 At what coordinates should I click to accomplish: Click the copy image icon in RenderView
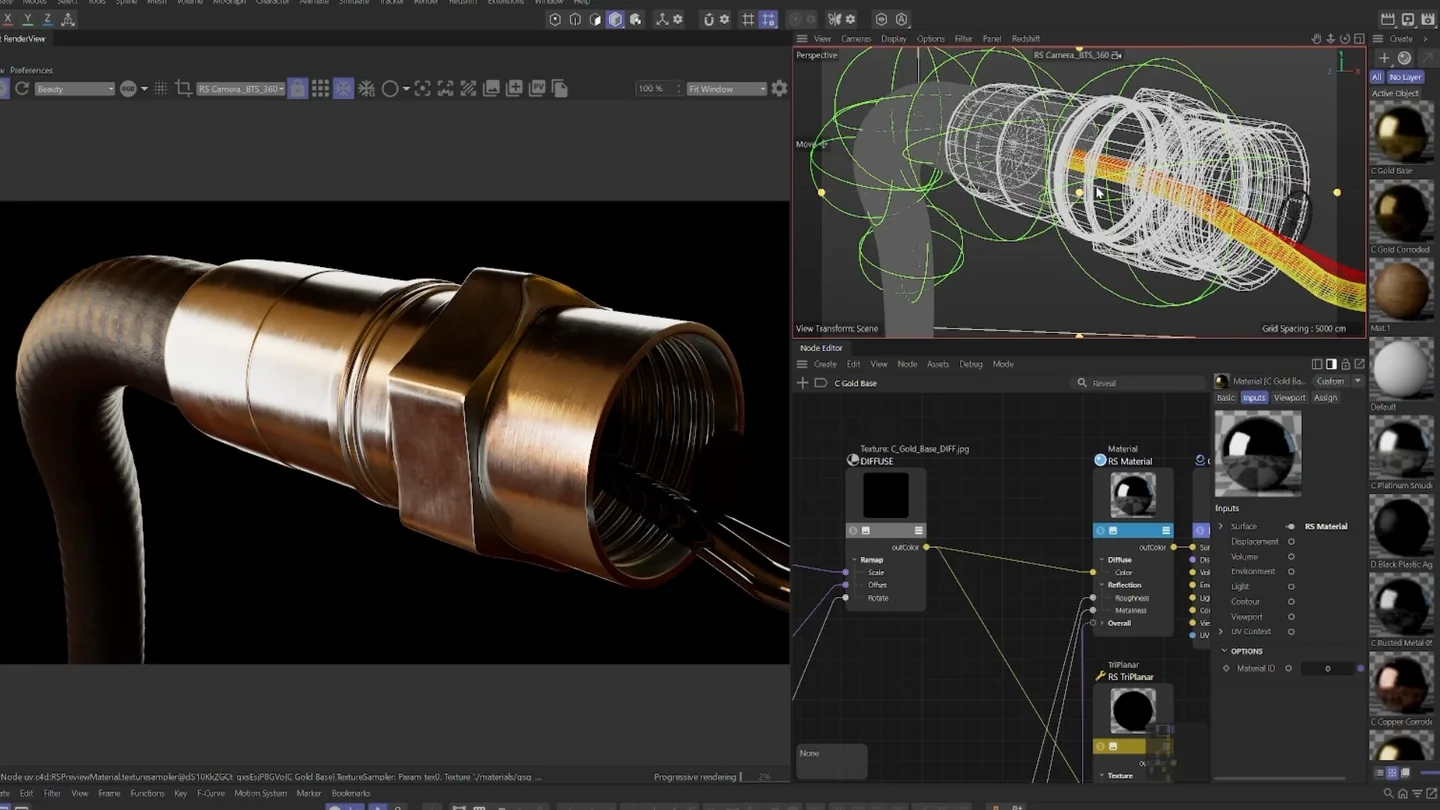[559, 89]
